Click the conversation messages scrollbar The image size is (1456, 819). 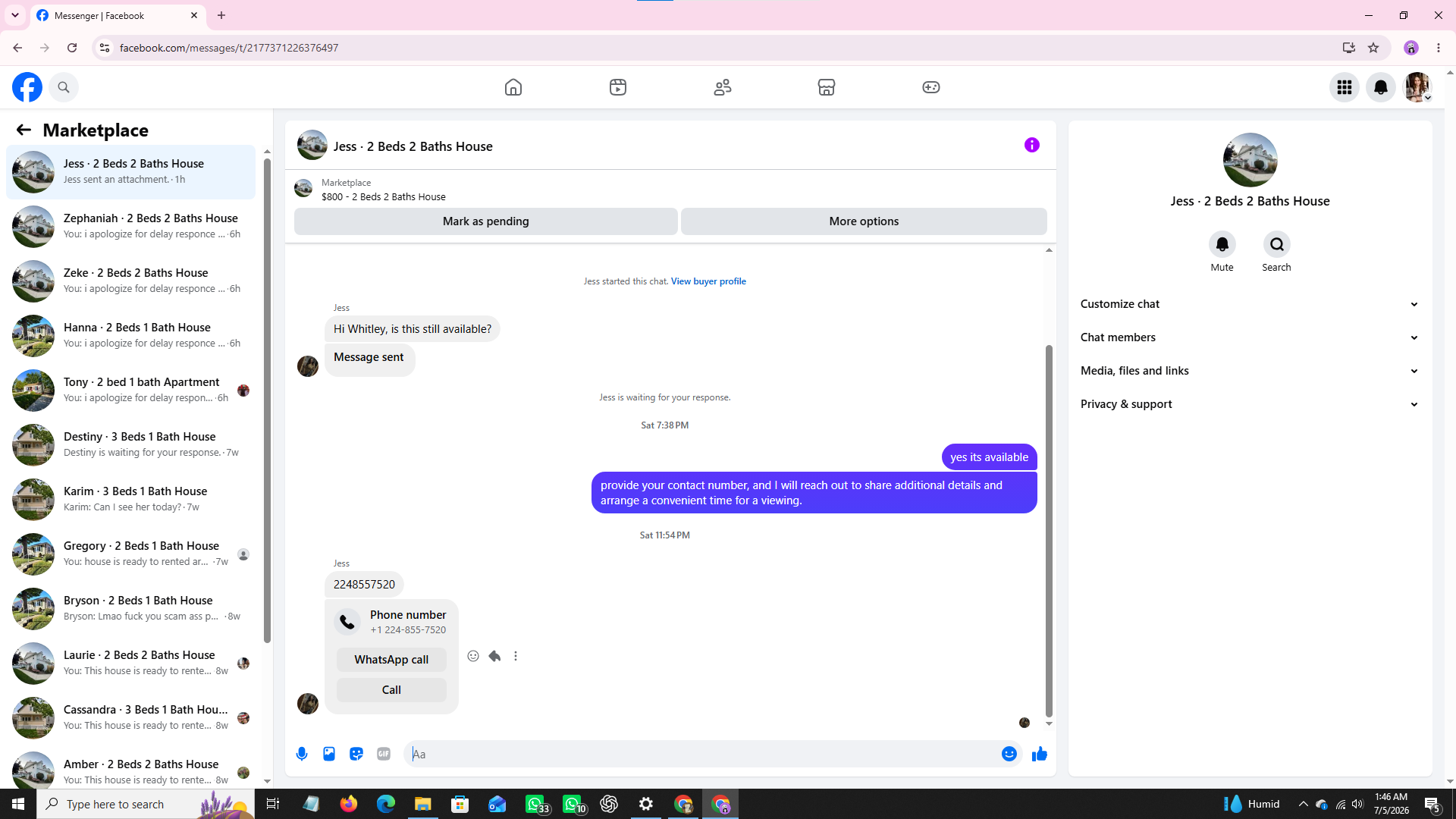[x=1049, y=531]
